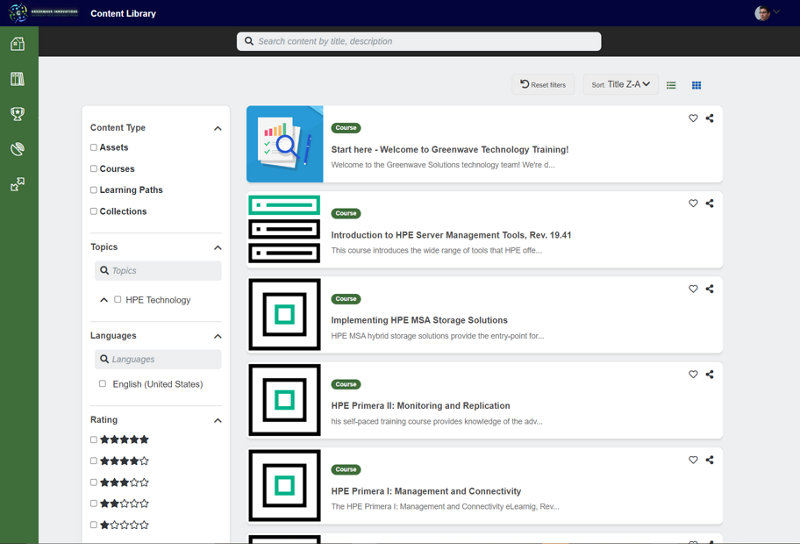Click the Greenwave company logo
Image resolution: width=800 pixels, height=544 pixels.
pyautogui.click(x=44, y=12)
